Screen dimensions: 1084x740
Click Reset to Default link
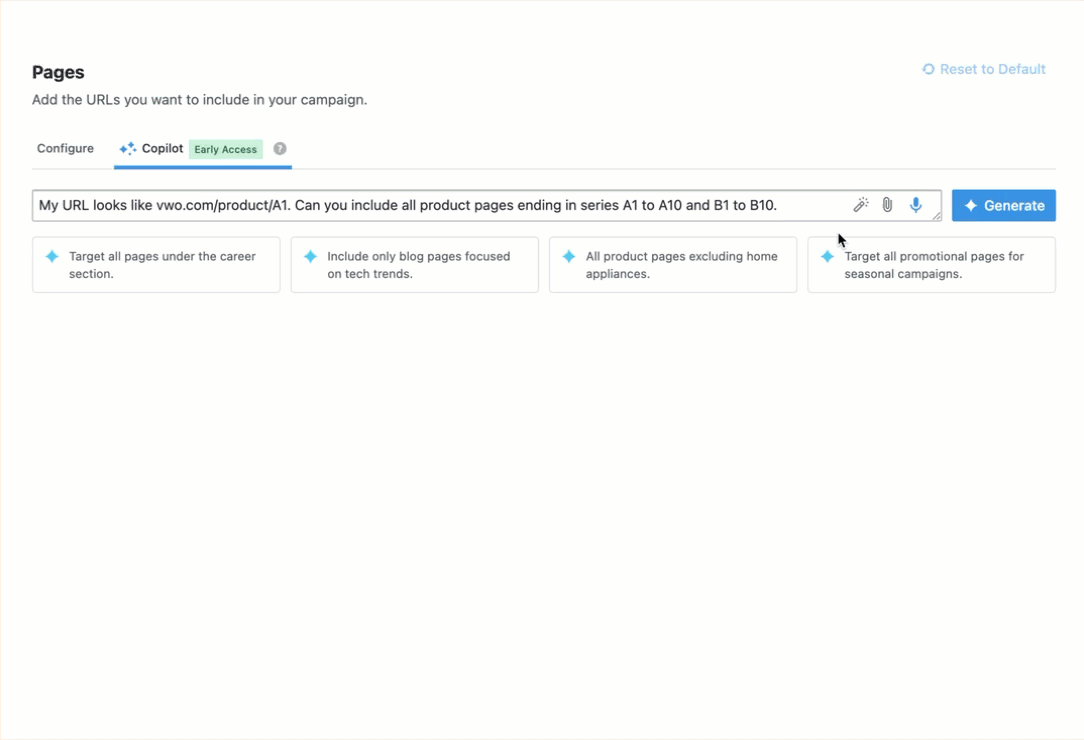pyautogui.click(x=984, y=69)
